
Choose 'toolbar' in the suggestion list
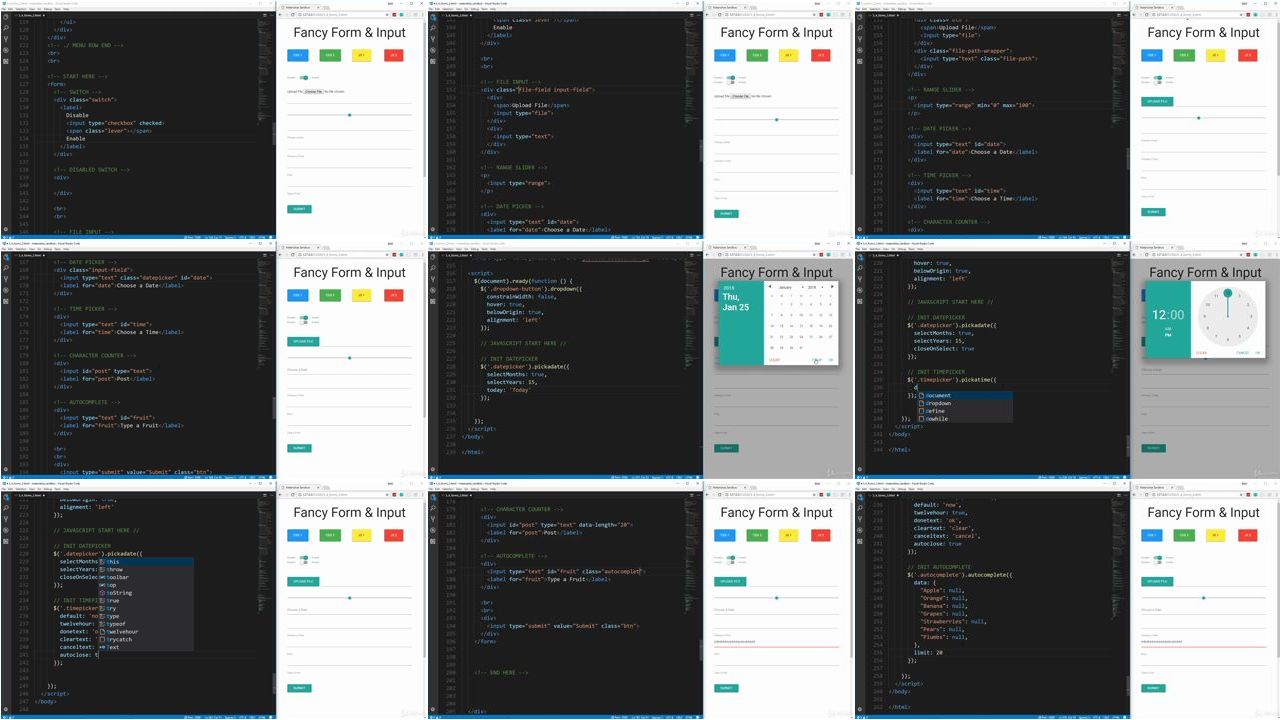[x=145, y=577]
